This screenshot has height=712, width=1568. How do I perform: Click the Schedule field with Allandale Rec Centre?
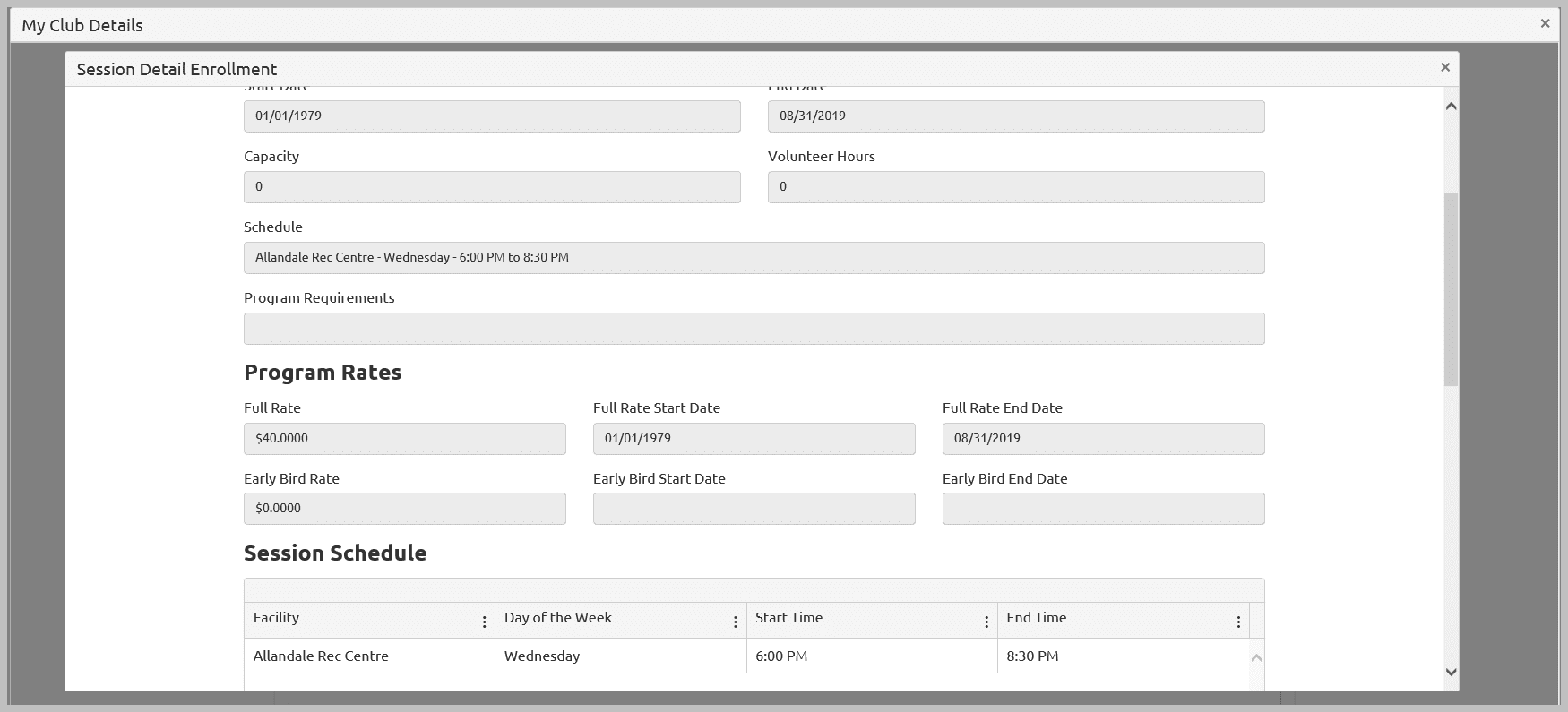pyautogui.click(x=754, y=258)
